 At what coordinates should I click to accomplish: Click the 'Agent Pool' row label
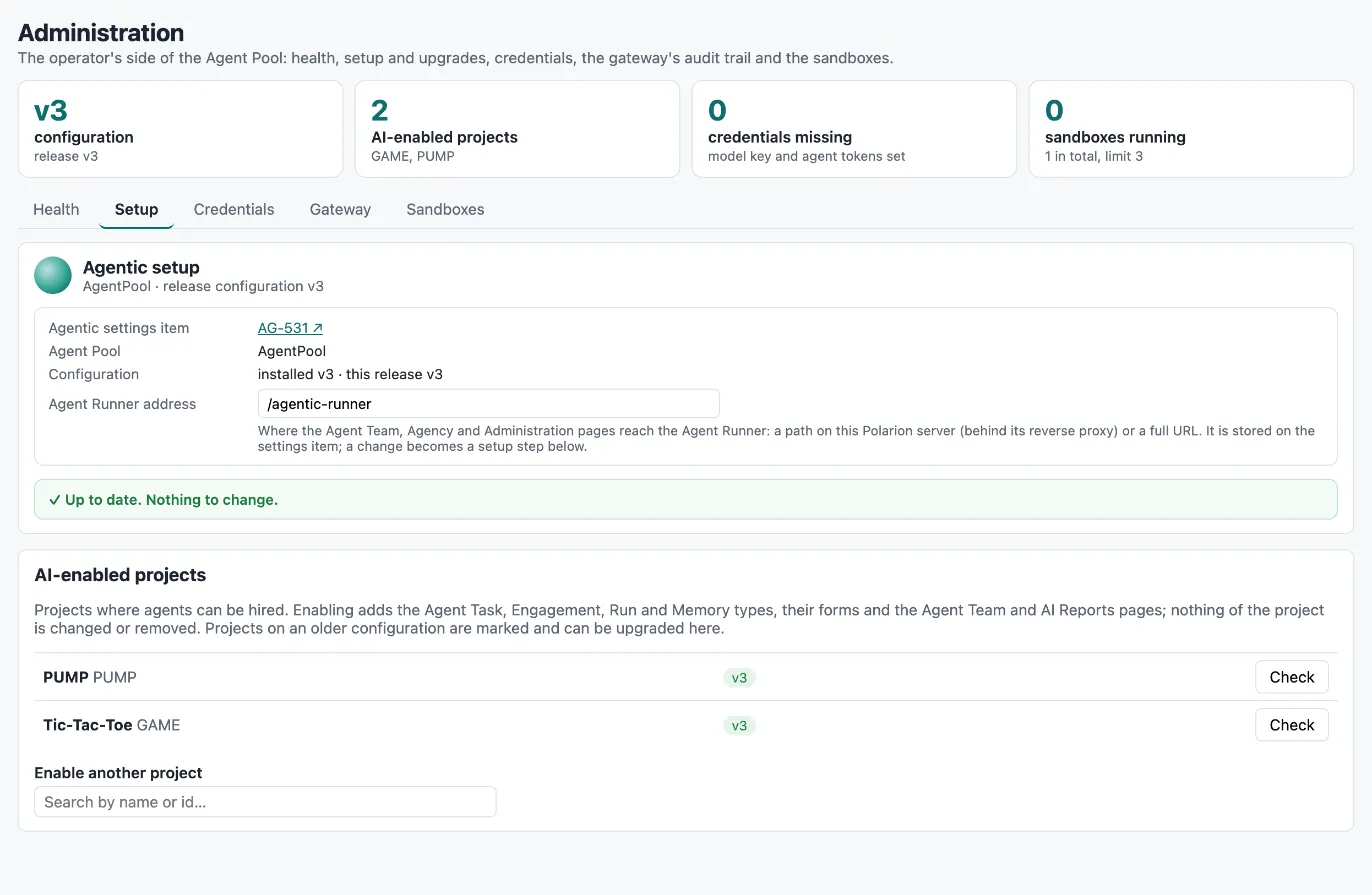coord(85,351)
